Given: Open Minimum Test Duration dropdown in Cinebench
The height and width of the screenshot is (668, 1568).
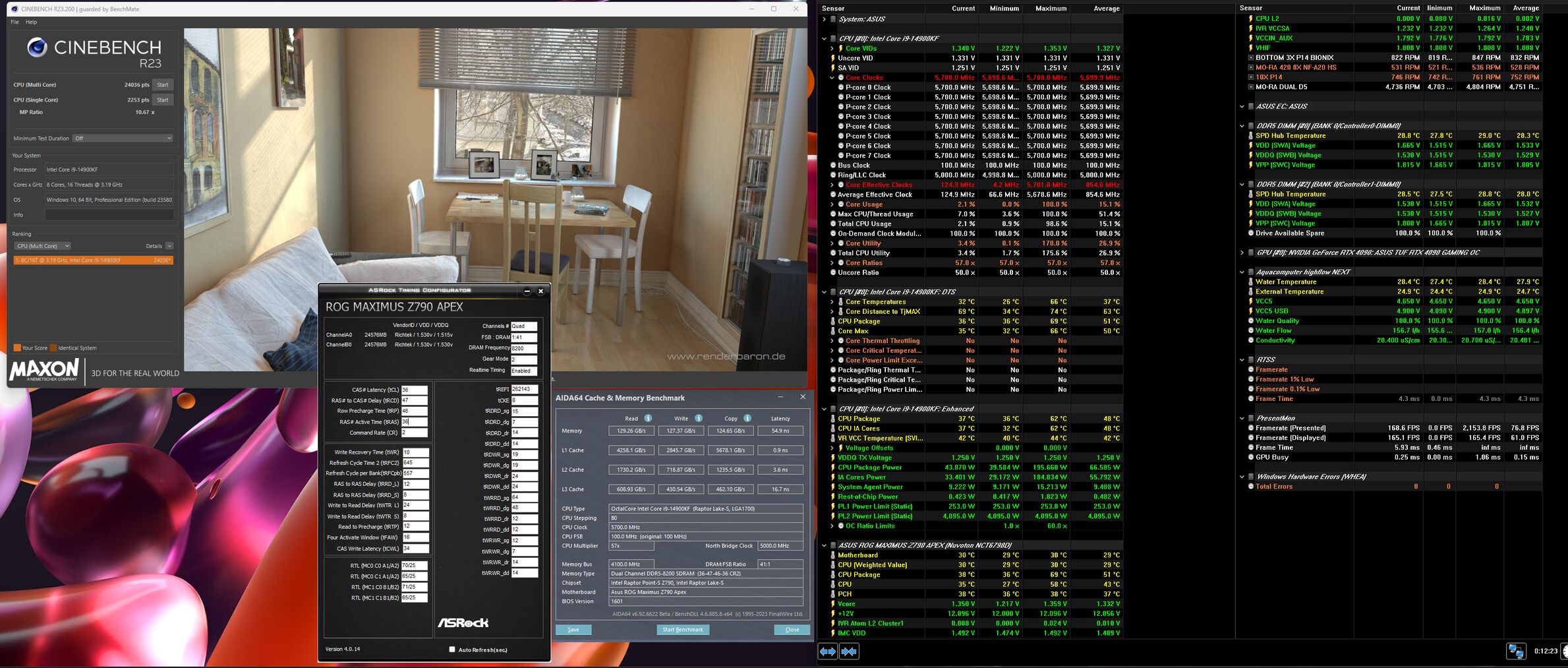Looking at the screenshot, I should [123, 138].
